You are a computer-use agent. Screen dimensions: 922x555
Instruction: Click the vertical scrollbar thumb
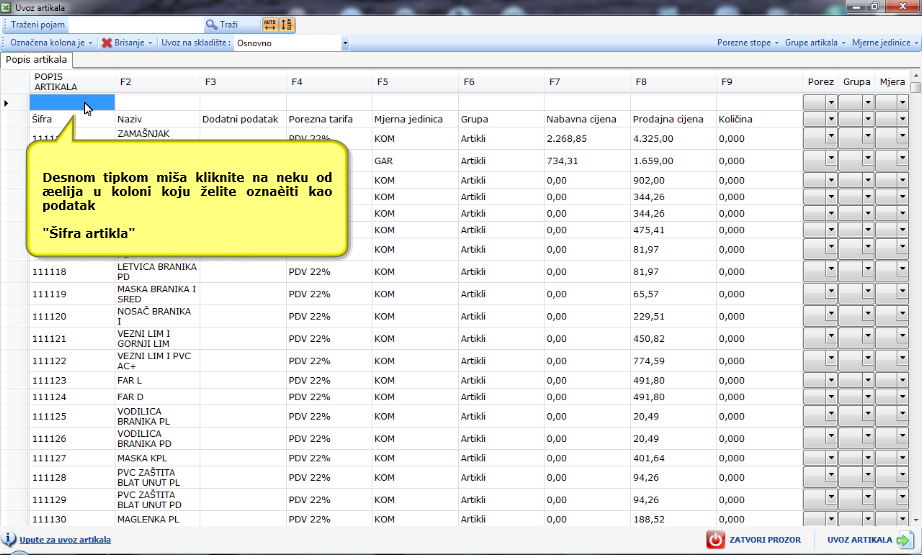(916, 88)
